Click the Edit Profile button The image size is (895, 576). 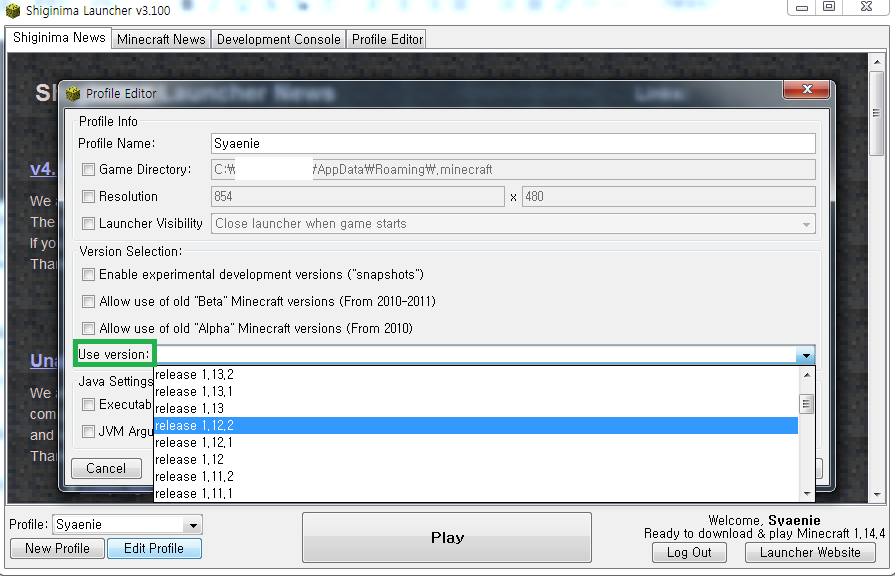(154, 549)
